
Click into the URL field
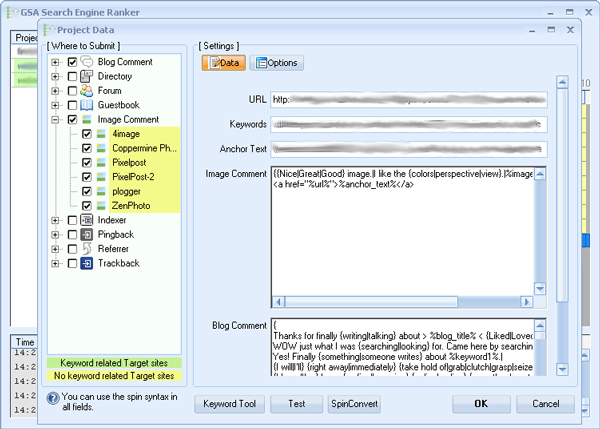(x=409, y=100)
